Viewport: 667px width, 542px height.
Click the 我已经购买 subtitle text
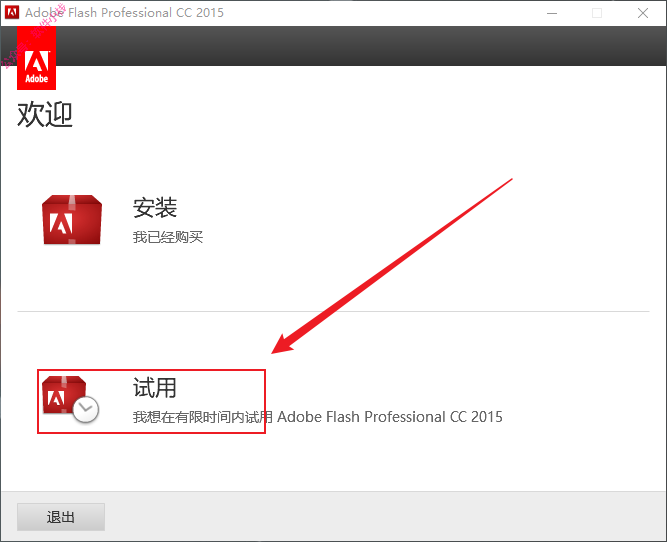[168, 237]
